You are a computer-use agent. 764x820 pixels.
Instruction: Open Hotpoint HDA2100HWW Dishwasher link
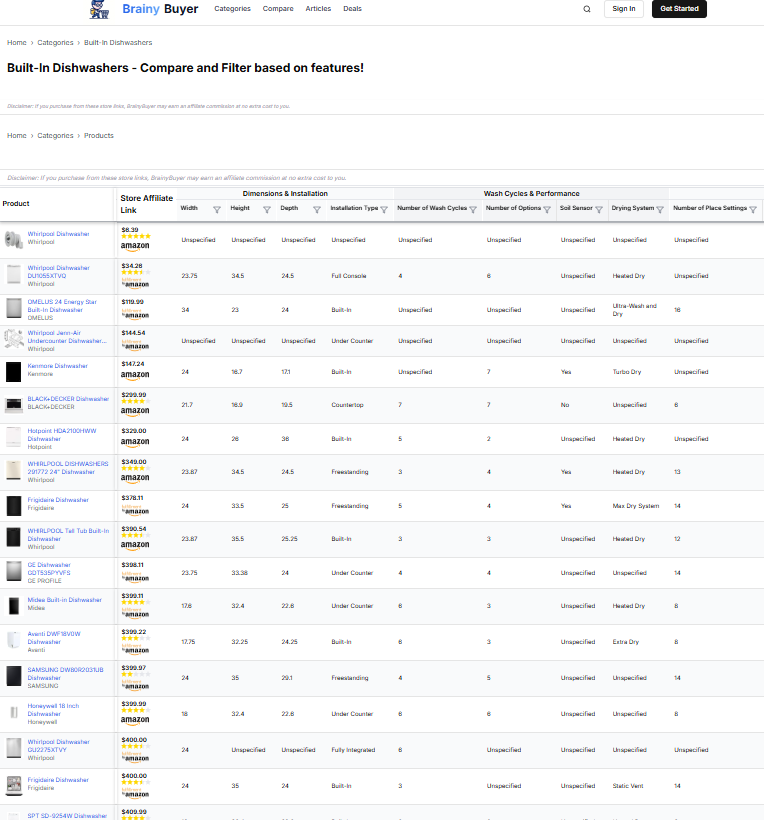pyautogui.click(x=62, y=435)
